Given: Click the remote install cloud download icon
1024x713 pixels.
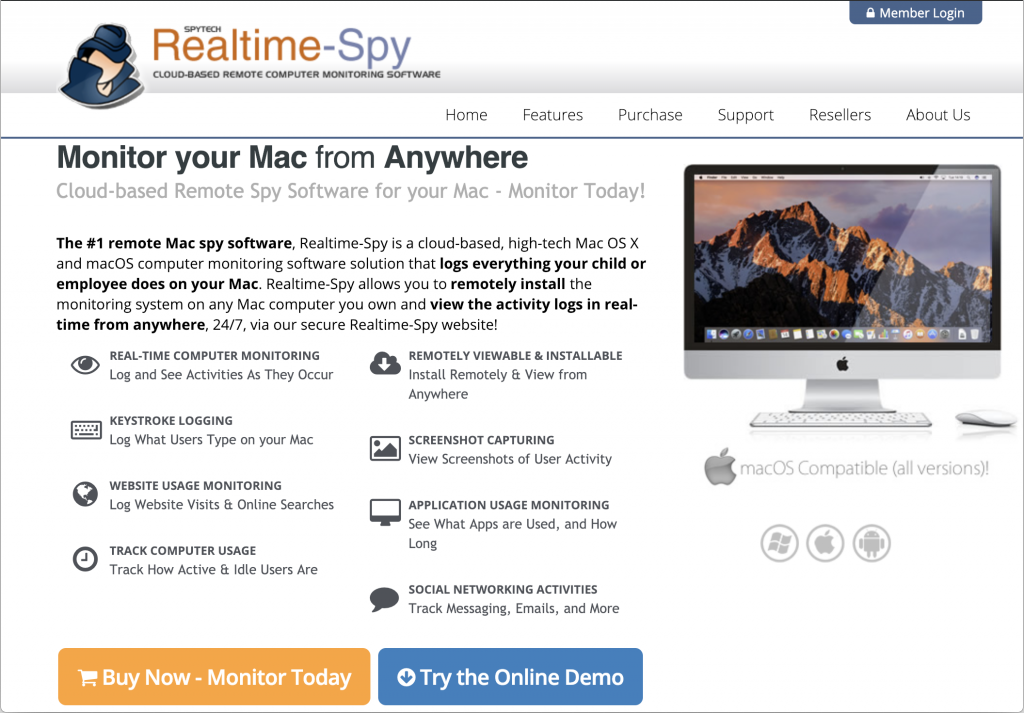Looking at the screenshot, I should point(385,362).
